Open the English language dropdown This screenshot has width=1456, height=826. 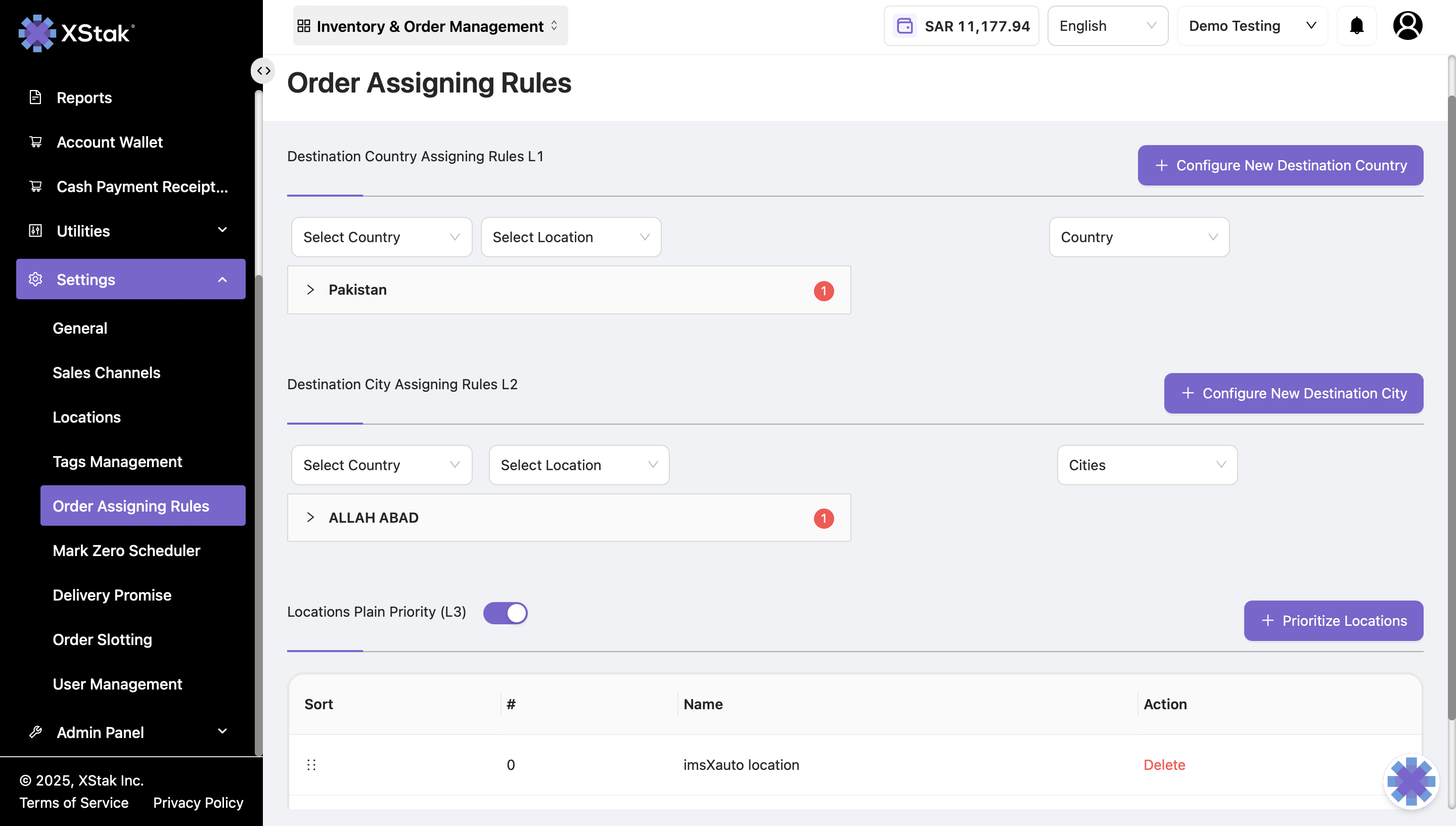[x=1107, y=26]
